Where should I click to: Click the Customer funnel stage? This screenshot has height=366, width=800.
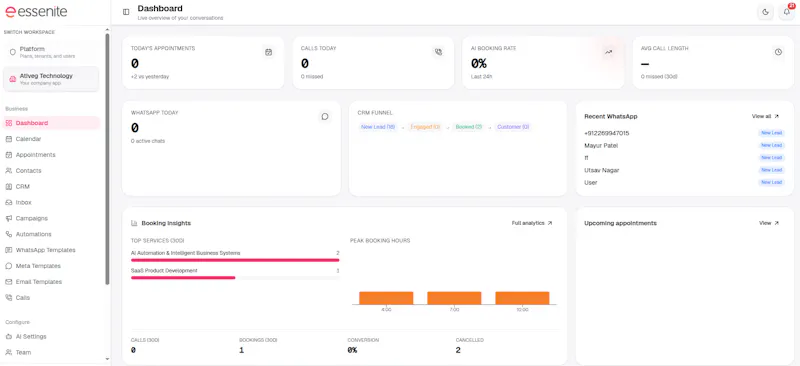513,127
